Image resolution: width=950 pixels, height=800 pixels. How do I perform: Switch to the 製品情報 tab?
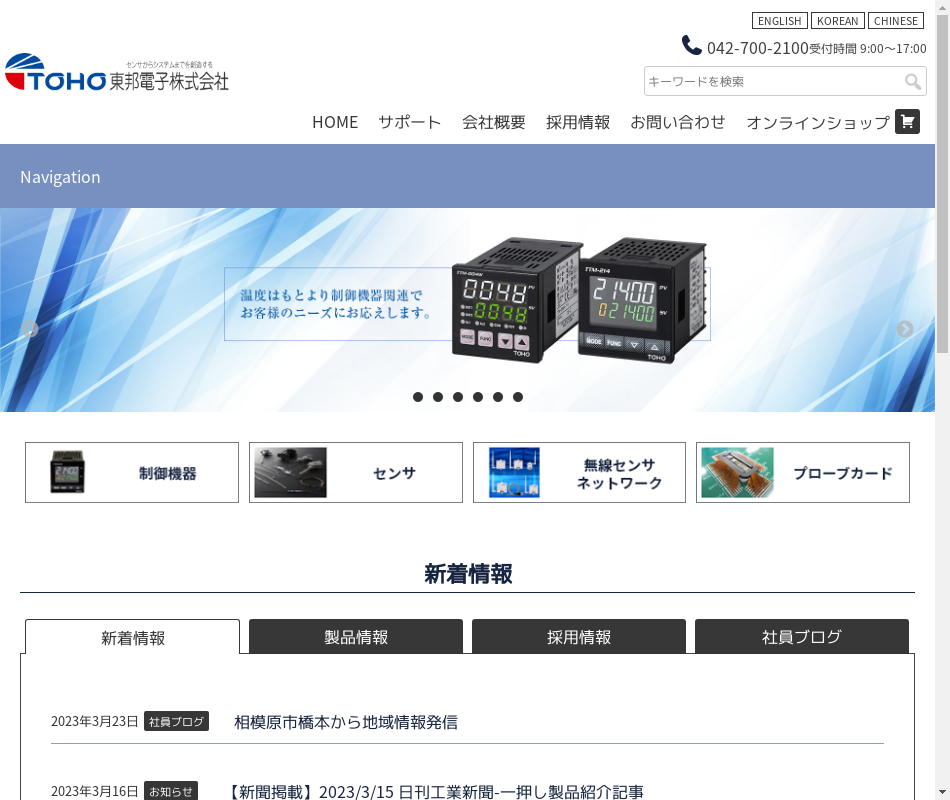(356, 637)
